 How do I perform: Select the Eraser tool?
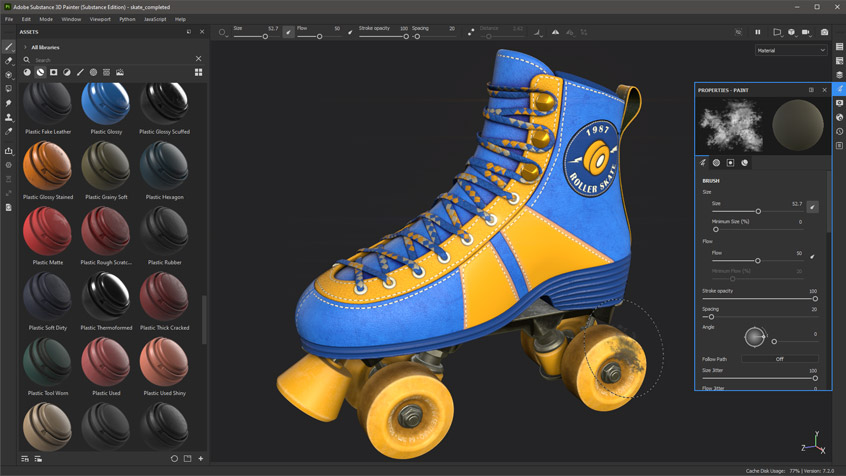(x=9, y=61)
